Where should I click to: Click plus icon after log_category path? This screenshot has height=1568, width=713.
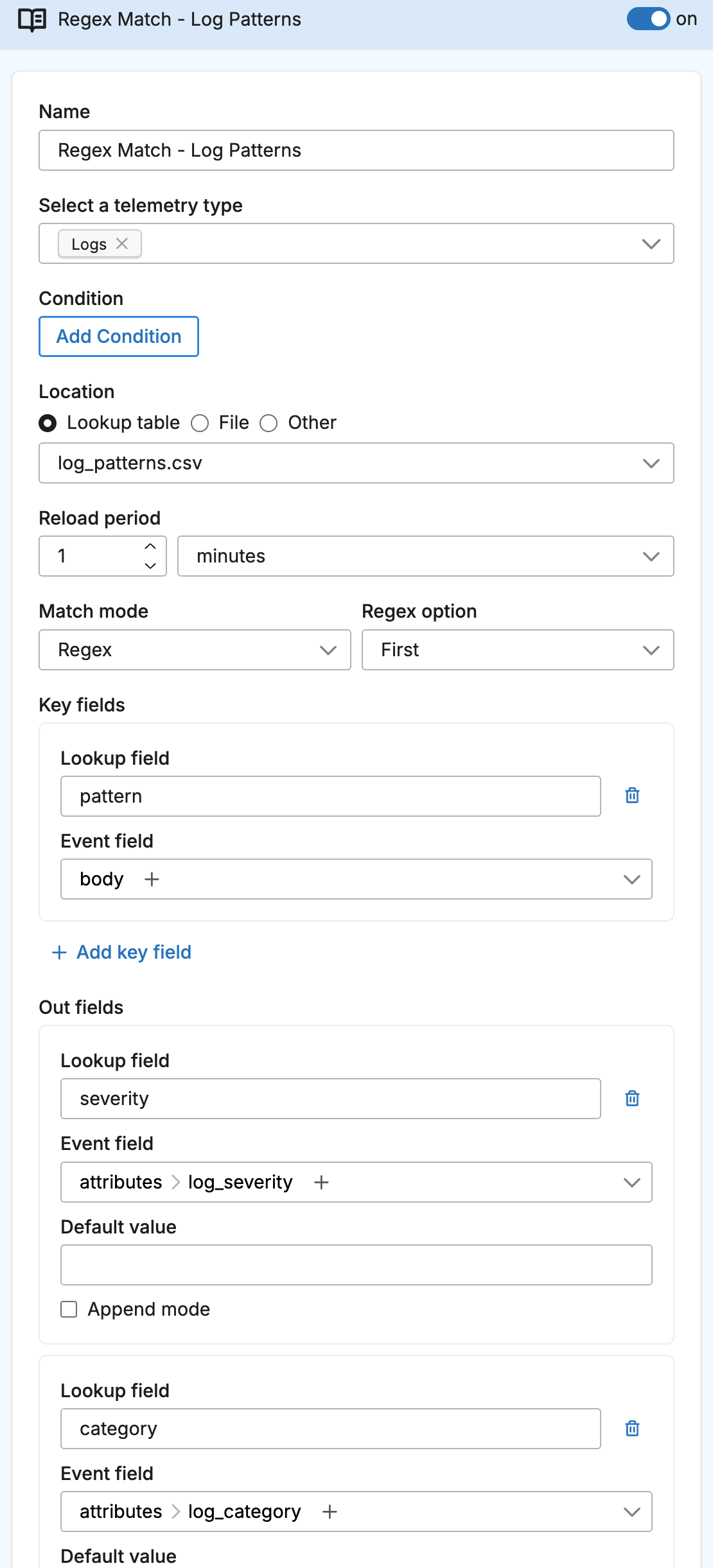[330, 1511]
